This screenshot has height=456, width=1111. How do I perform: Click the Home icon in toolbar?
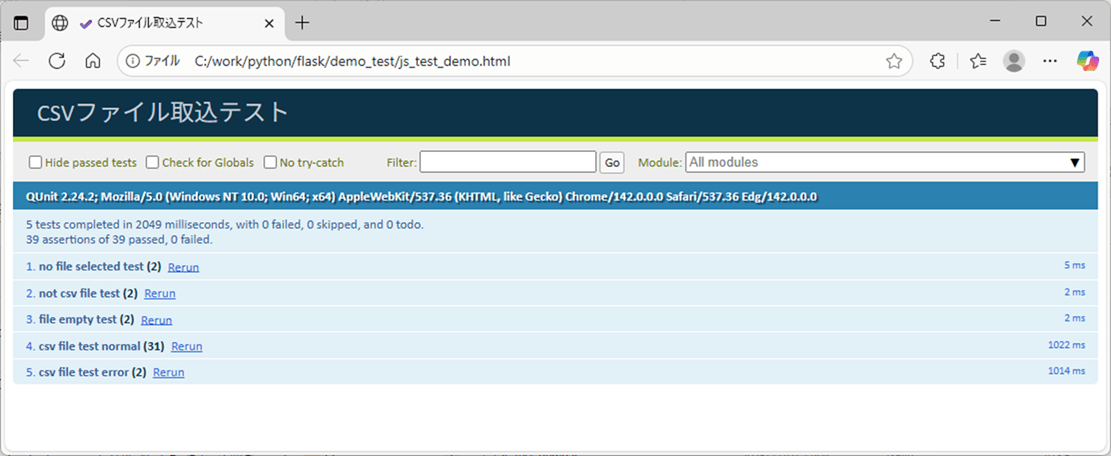93,61
